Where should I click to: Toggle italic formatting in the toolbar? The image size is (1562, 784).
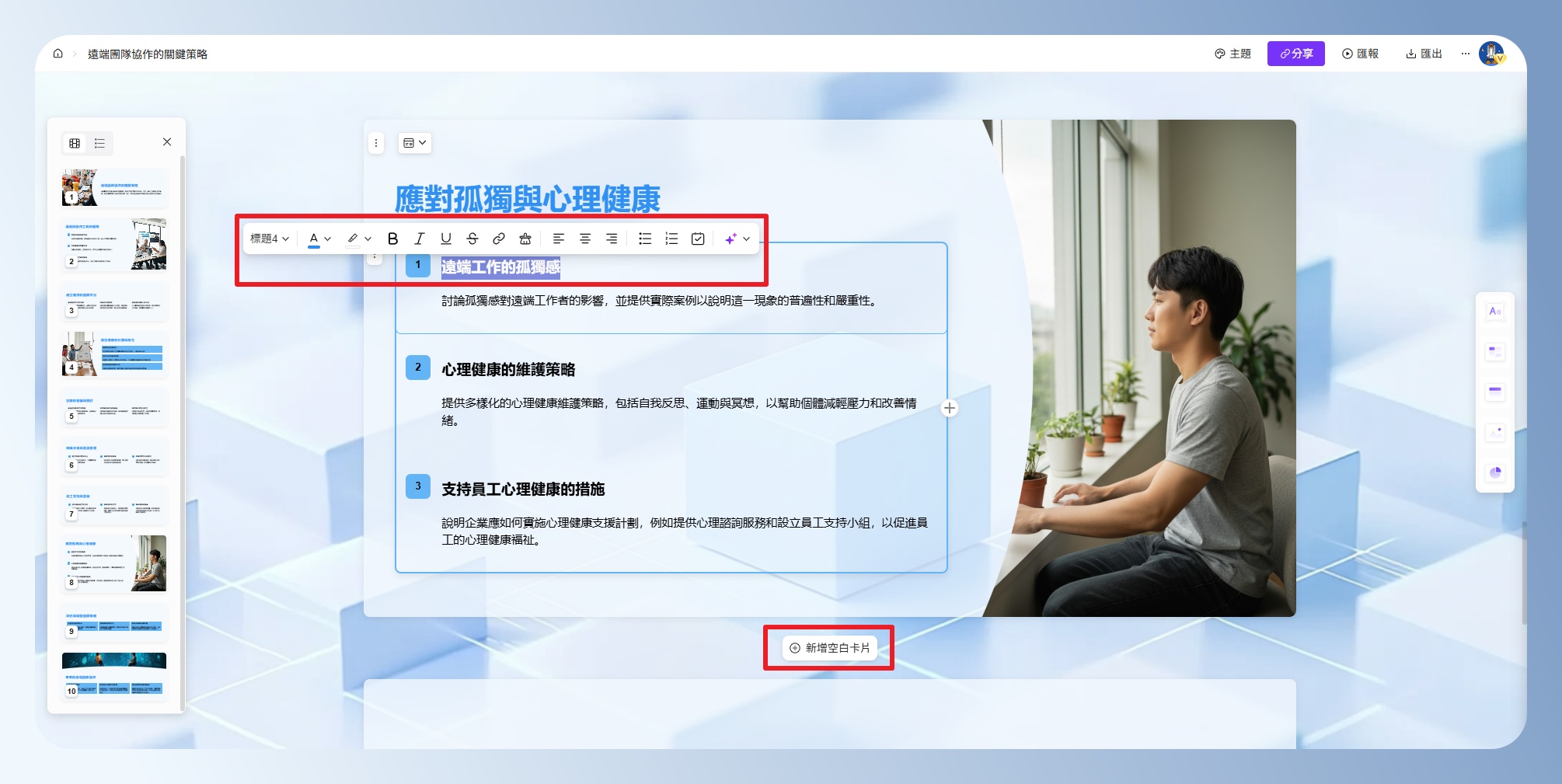click(x=419, y=239)
